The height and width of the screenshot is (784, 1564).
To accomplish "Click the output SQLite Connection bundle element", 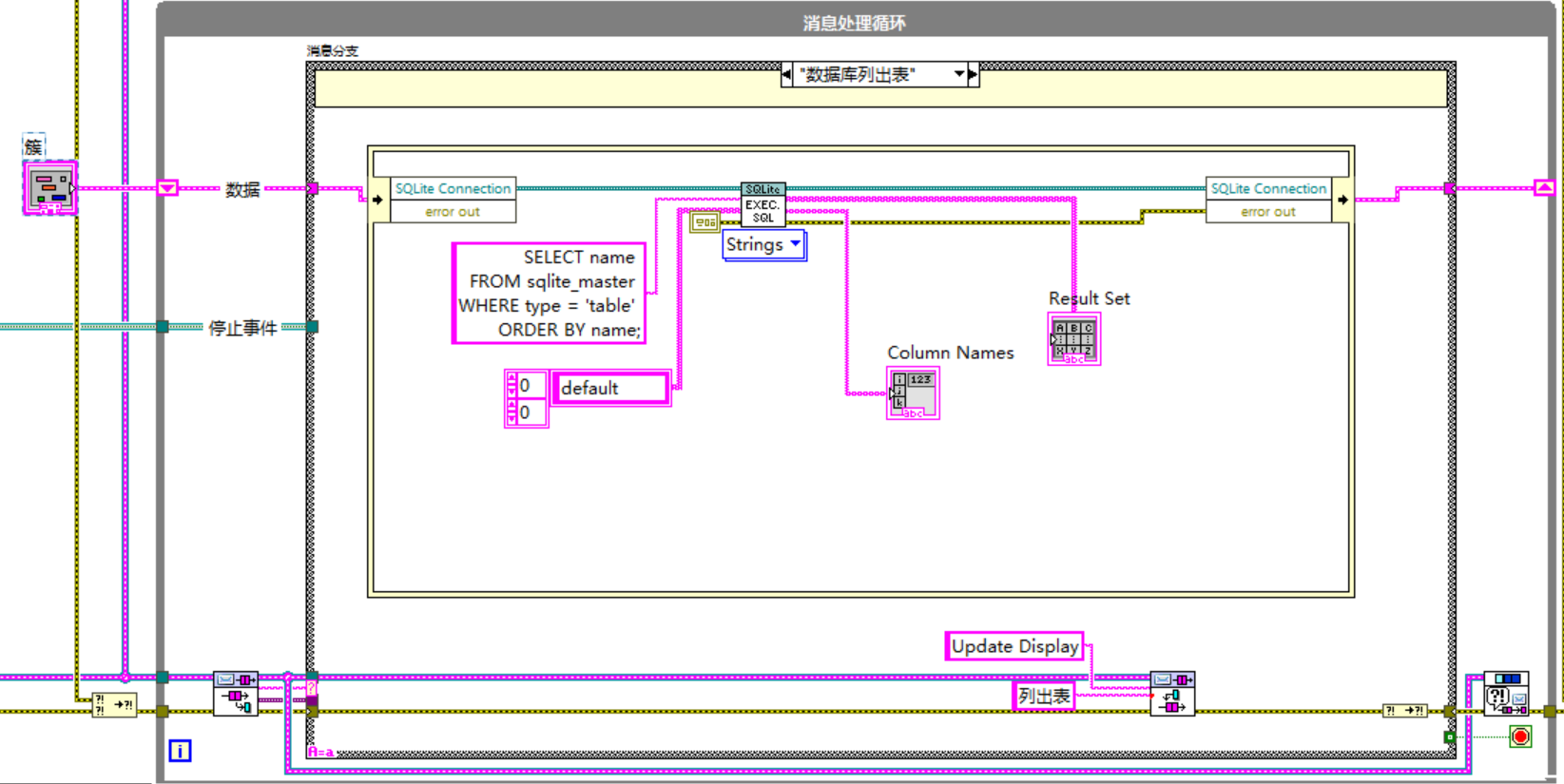I will [1268, 188].
